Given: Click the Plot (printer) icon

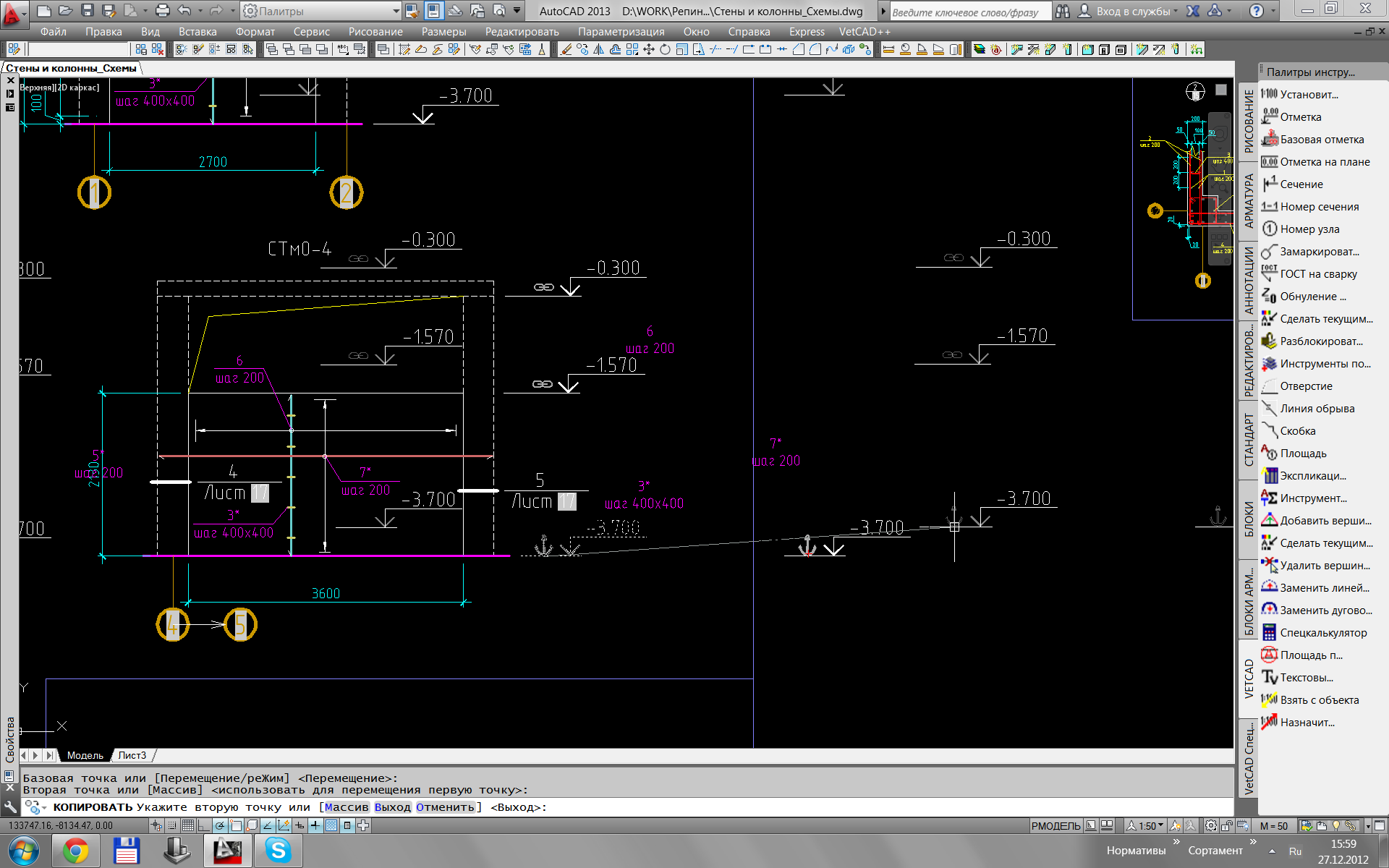Looking at the screenshot, I should (162, 11).
